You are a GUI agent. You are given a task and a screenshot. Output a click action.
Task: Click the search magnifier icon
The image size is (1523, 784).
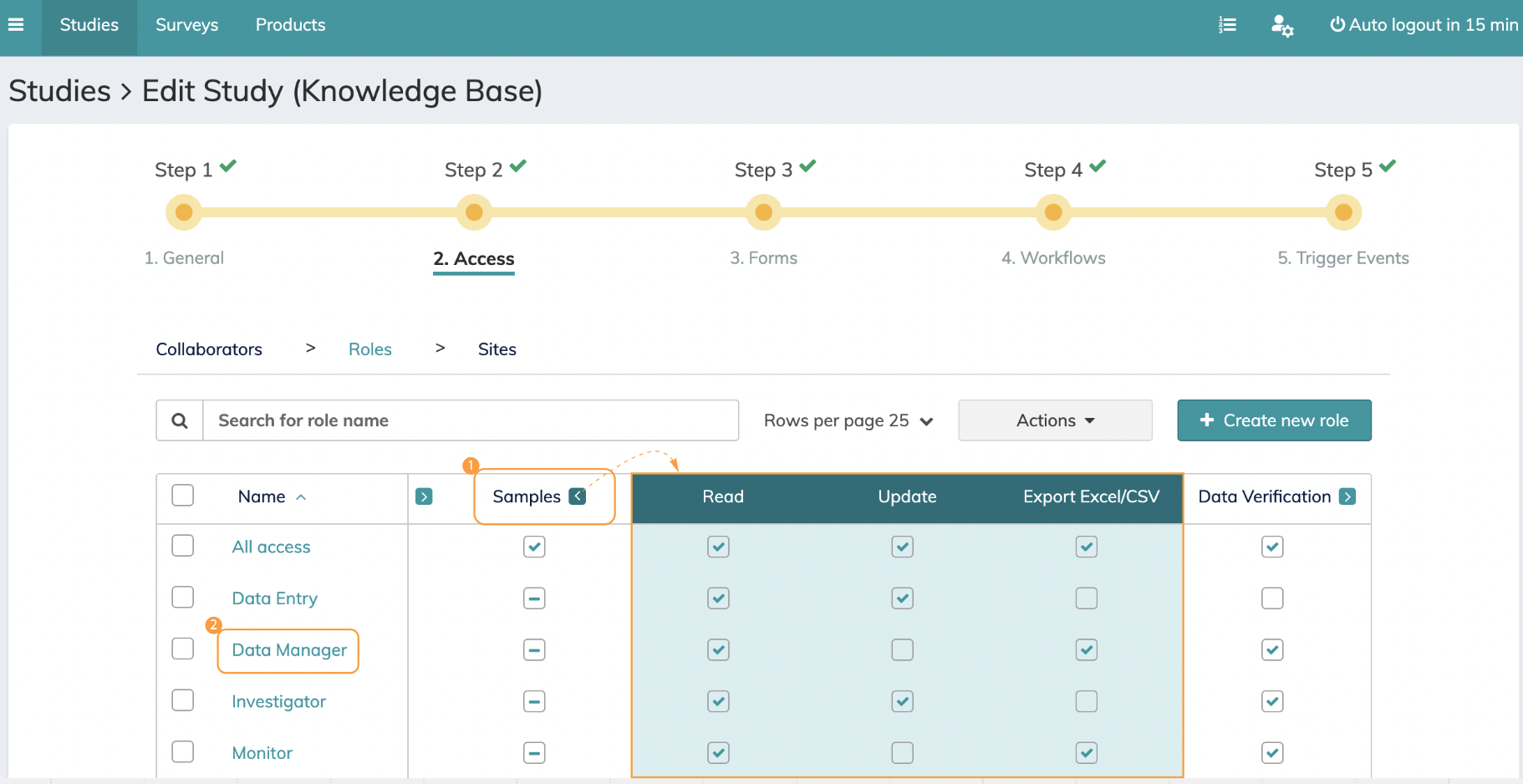[x=180, y=420]
